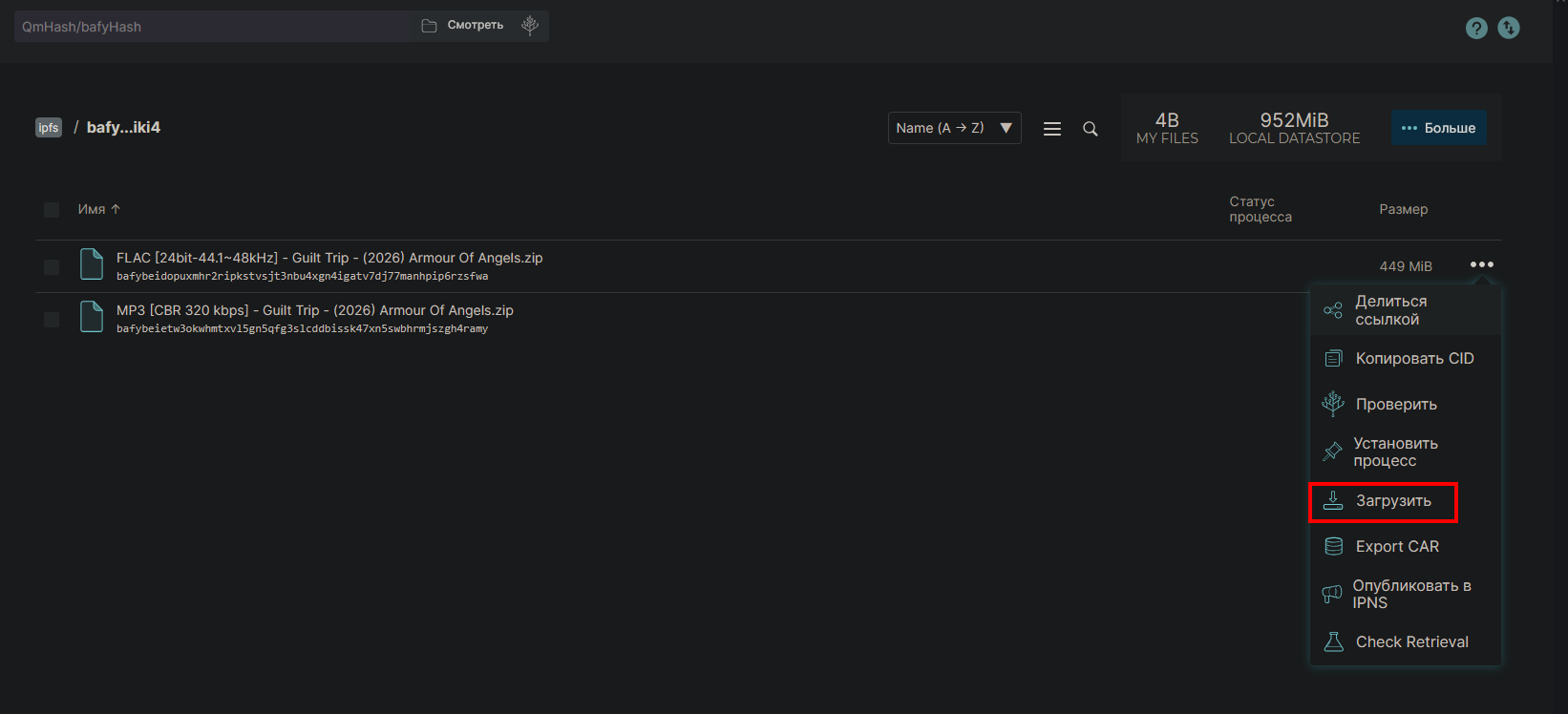
Task: Sort by the Имя column header
Action: pyautogui.click(x=99, y=209)
